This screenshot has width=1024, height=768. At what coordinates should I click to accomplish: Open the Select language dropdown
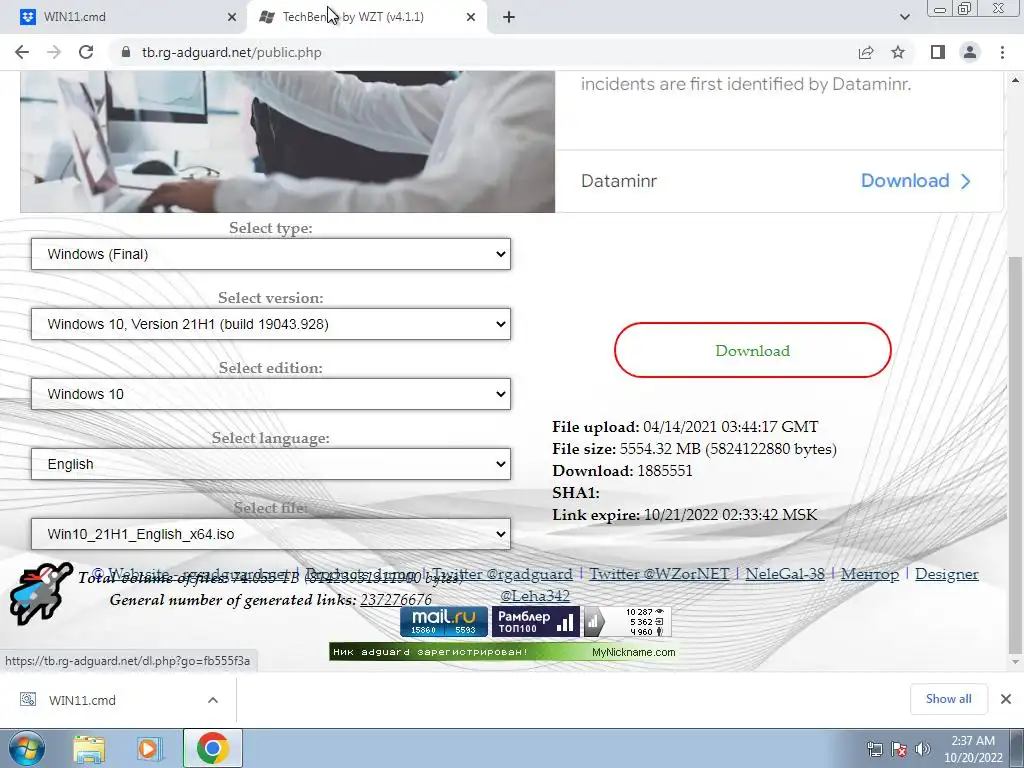coord(270,464)
